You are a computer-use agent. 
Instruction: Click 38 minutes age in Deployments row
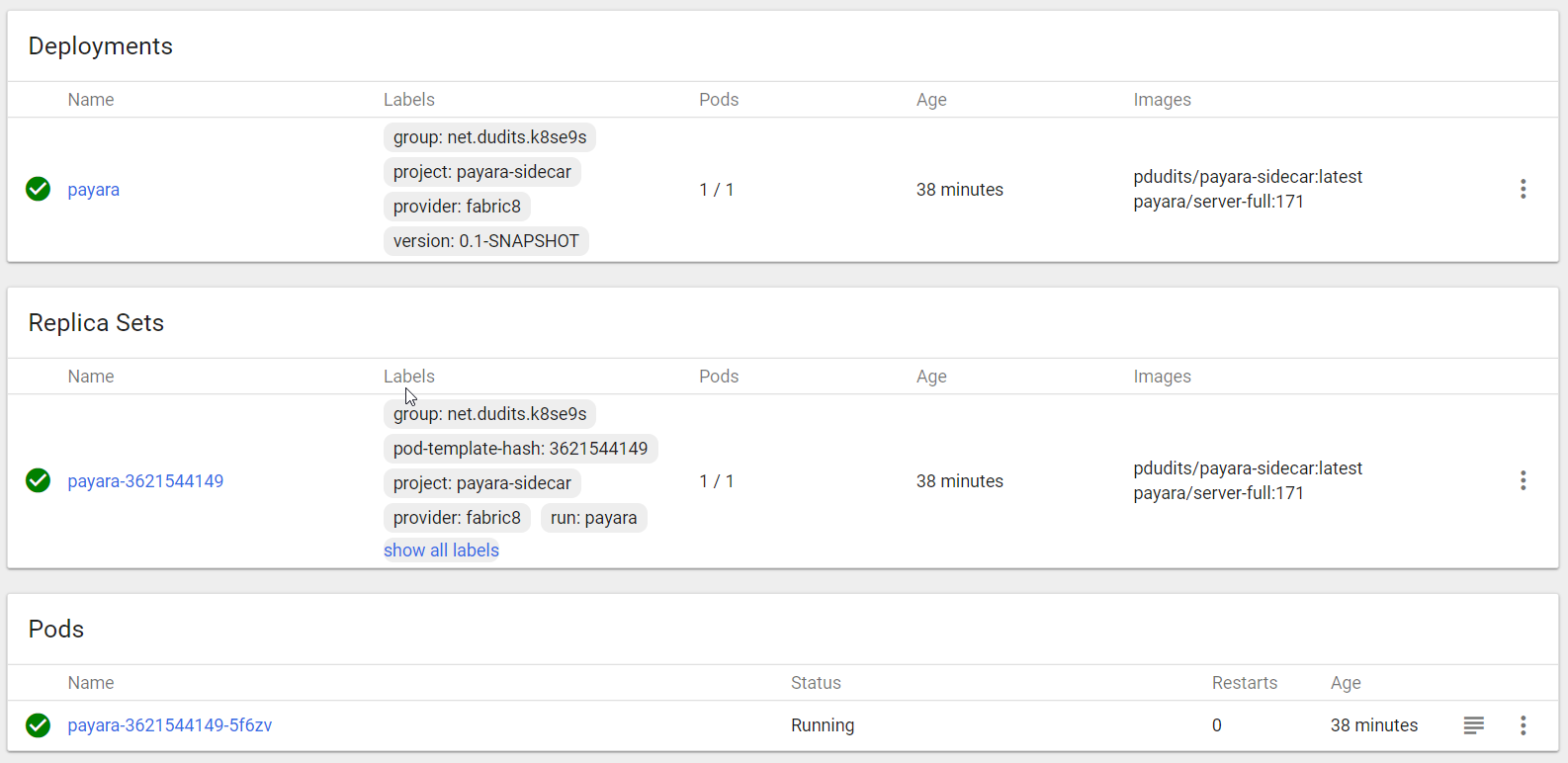(x=959, y=190)
